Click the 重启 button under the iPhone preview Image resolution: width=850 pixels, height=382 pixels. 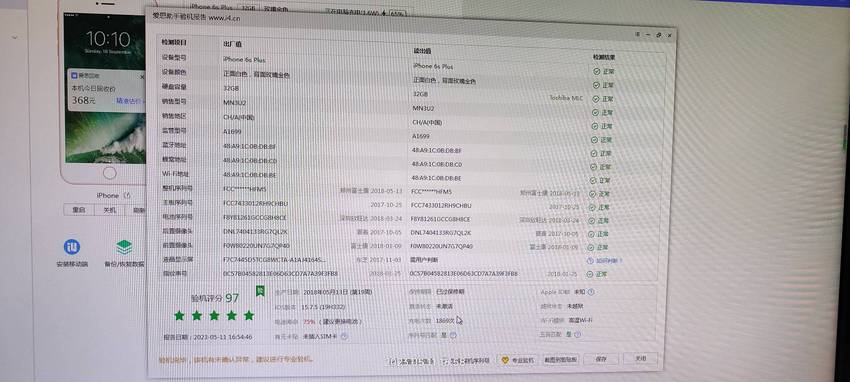79,210
